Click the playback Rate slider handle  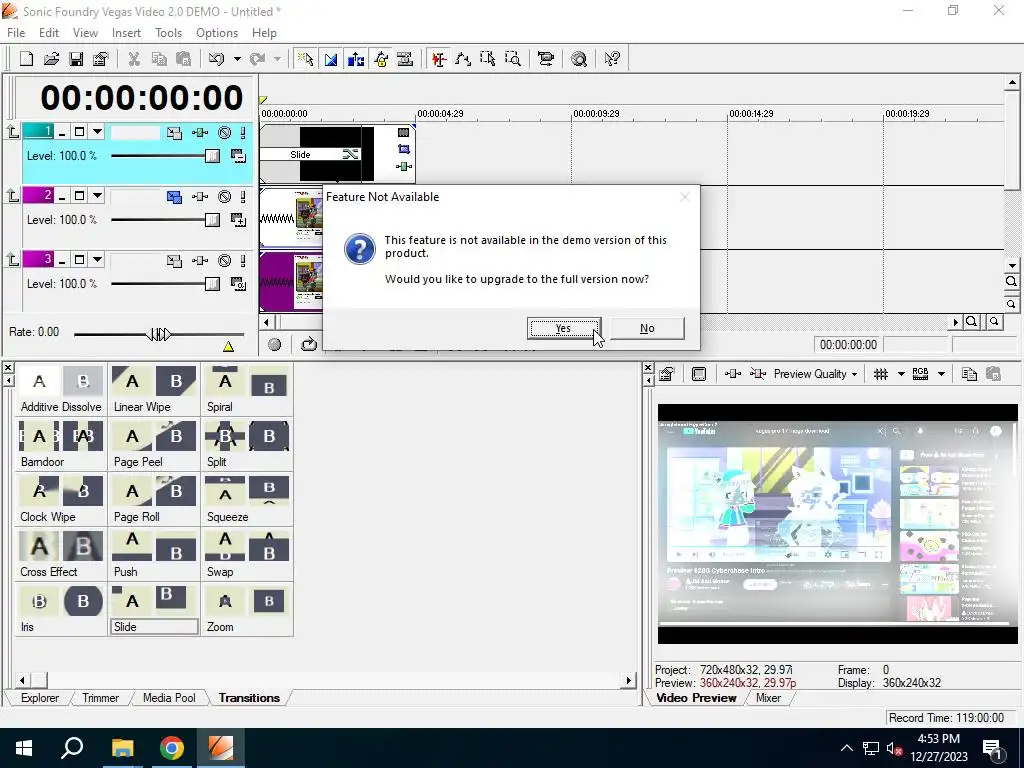click(159, 335)
